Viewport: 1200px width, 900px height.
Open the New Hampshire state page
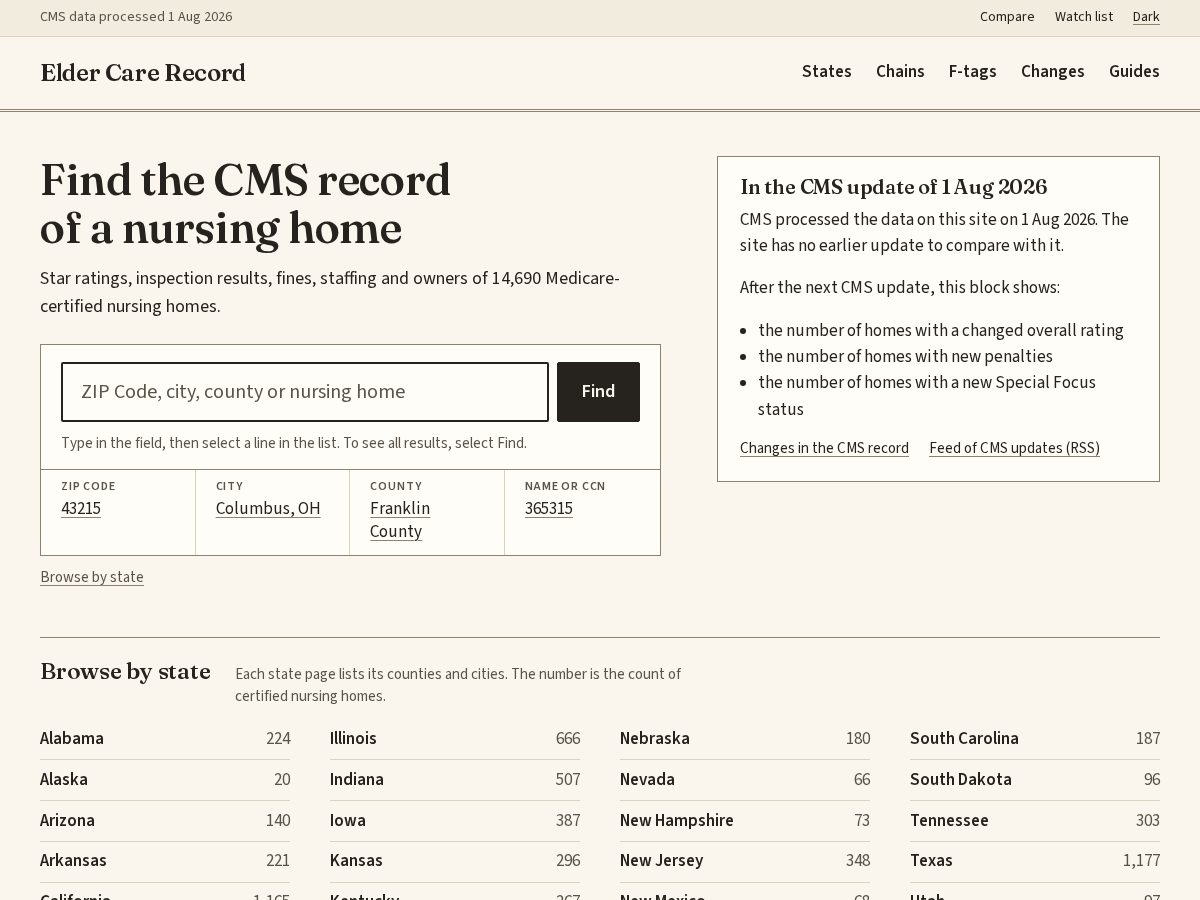click(677, 820)
